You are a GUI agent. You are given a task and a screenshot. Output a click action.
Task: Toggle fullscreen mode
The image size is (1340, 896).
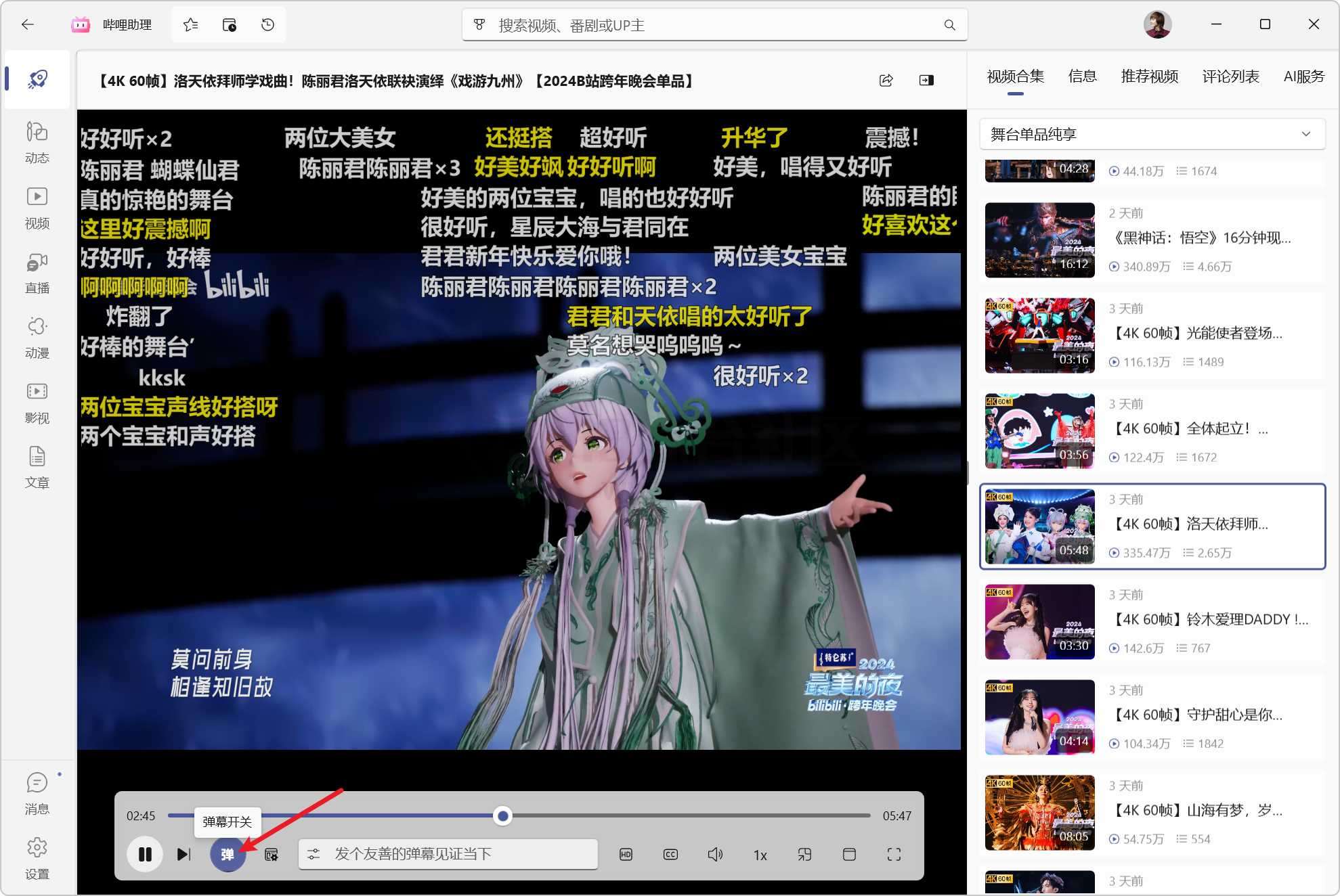coord(894,855)
